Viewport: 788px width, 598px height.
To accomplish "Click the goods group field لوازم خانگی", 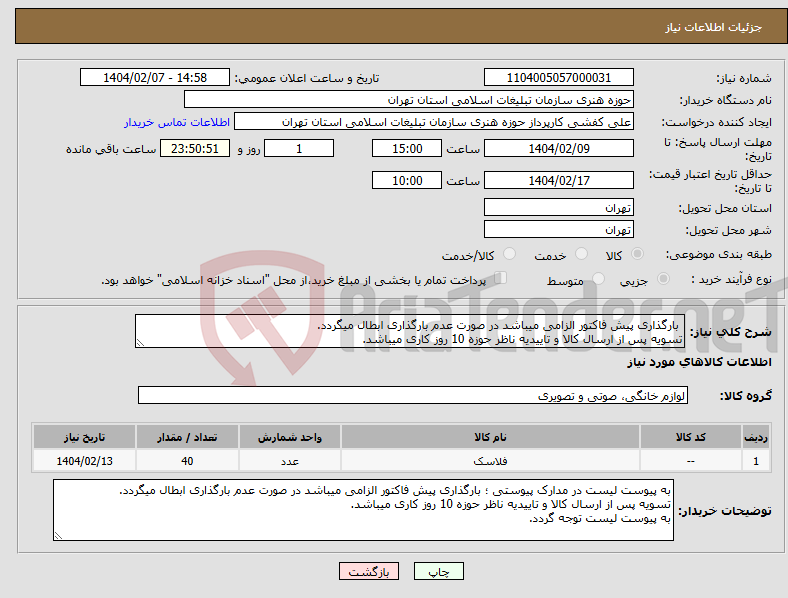I will [x=413, y=395].
